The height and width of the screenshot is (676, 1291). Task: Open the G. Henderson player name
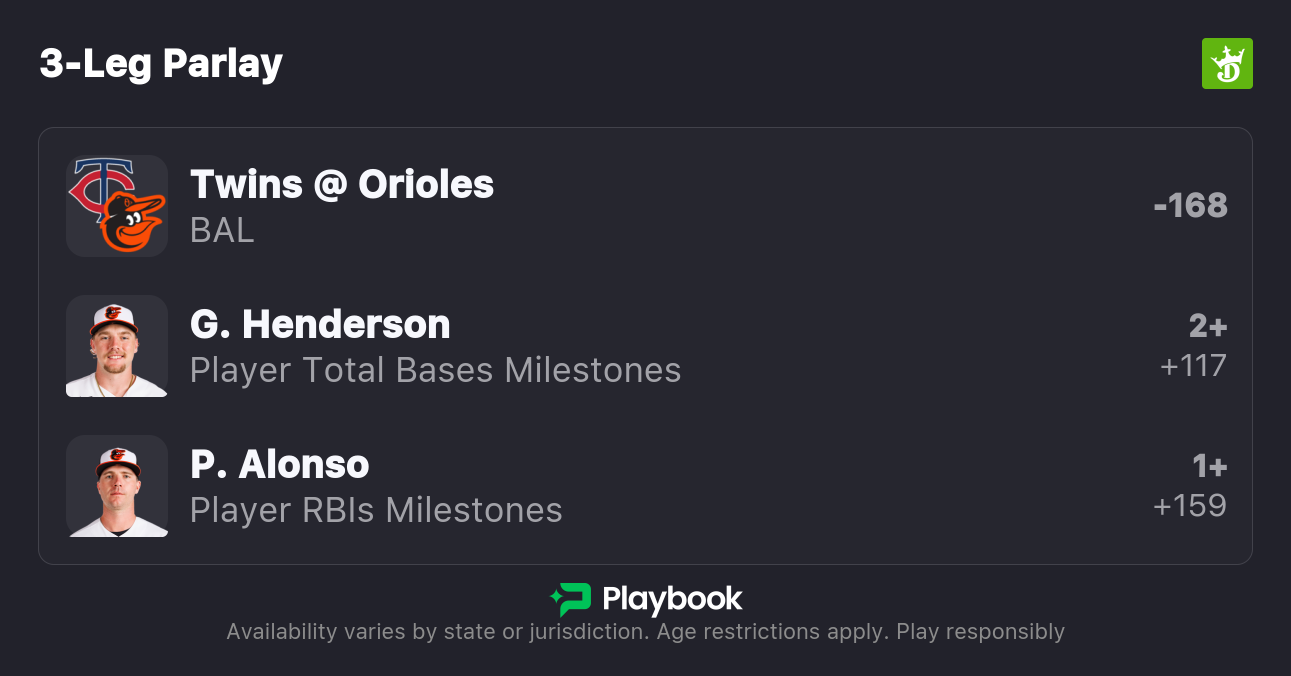[x=320, y=324]
